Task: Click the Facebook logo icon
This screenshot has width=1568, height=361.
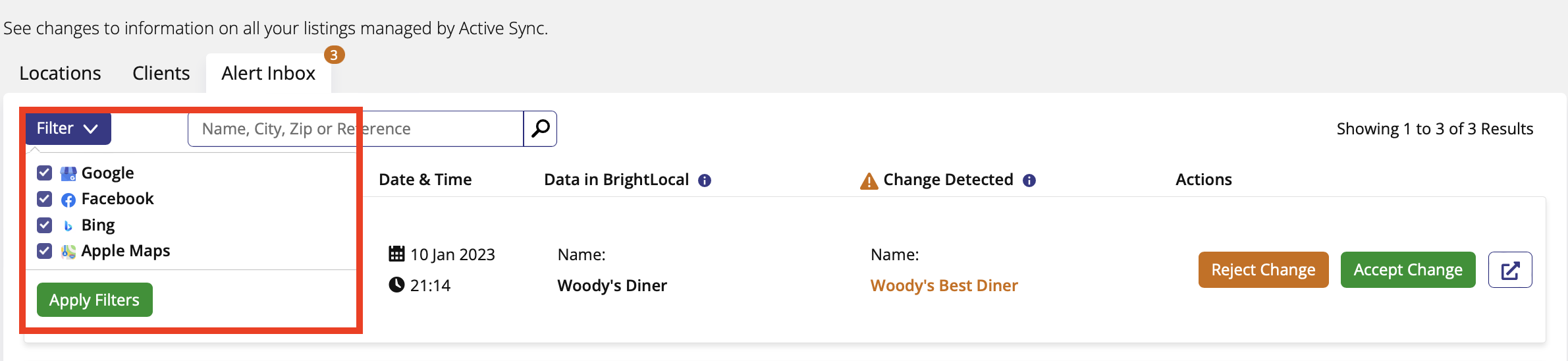Action: pyautogui.click(x=68, y=200)
